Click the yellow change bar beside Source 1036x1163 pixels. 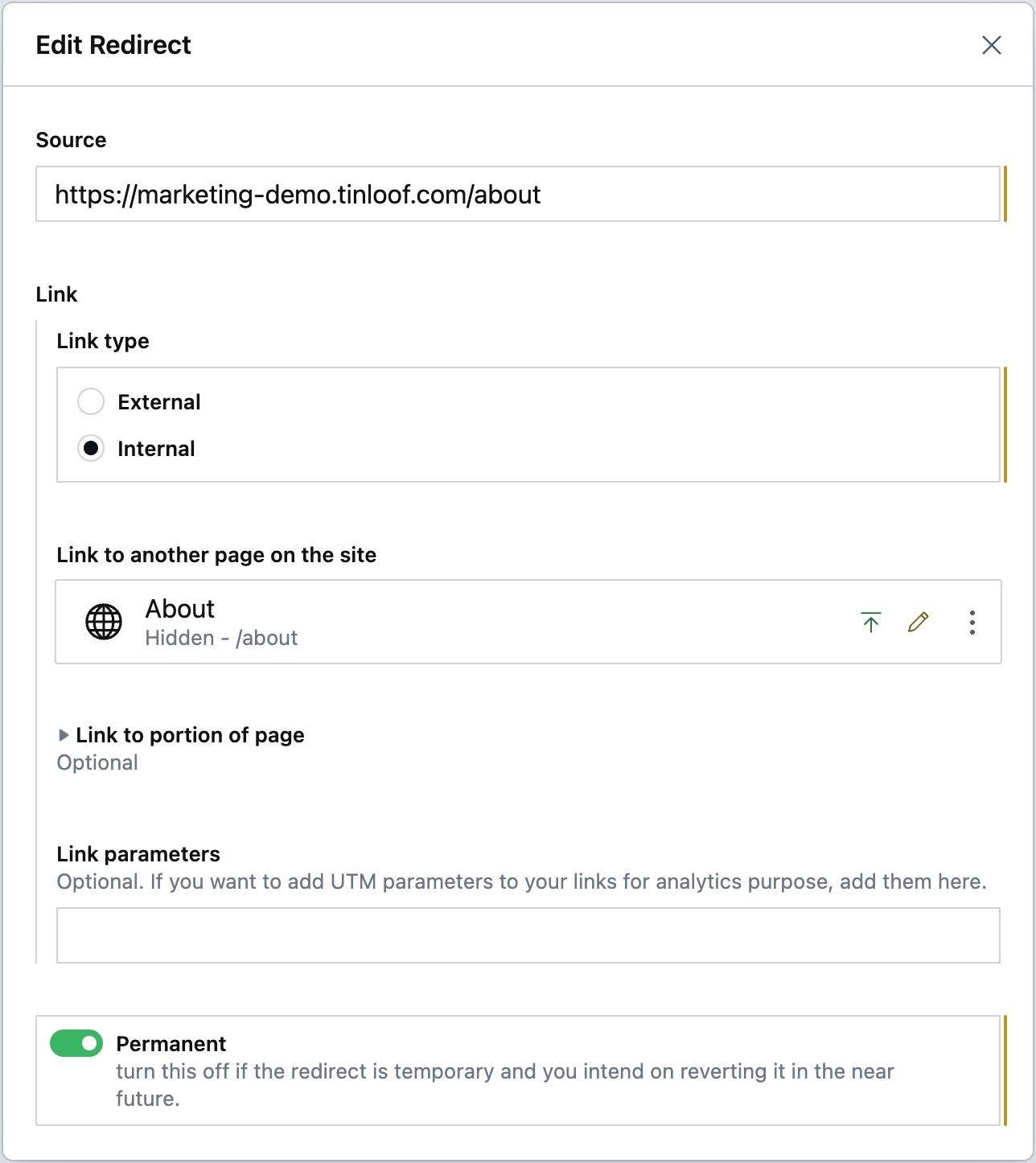click(1005, 194)
